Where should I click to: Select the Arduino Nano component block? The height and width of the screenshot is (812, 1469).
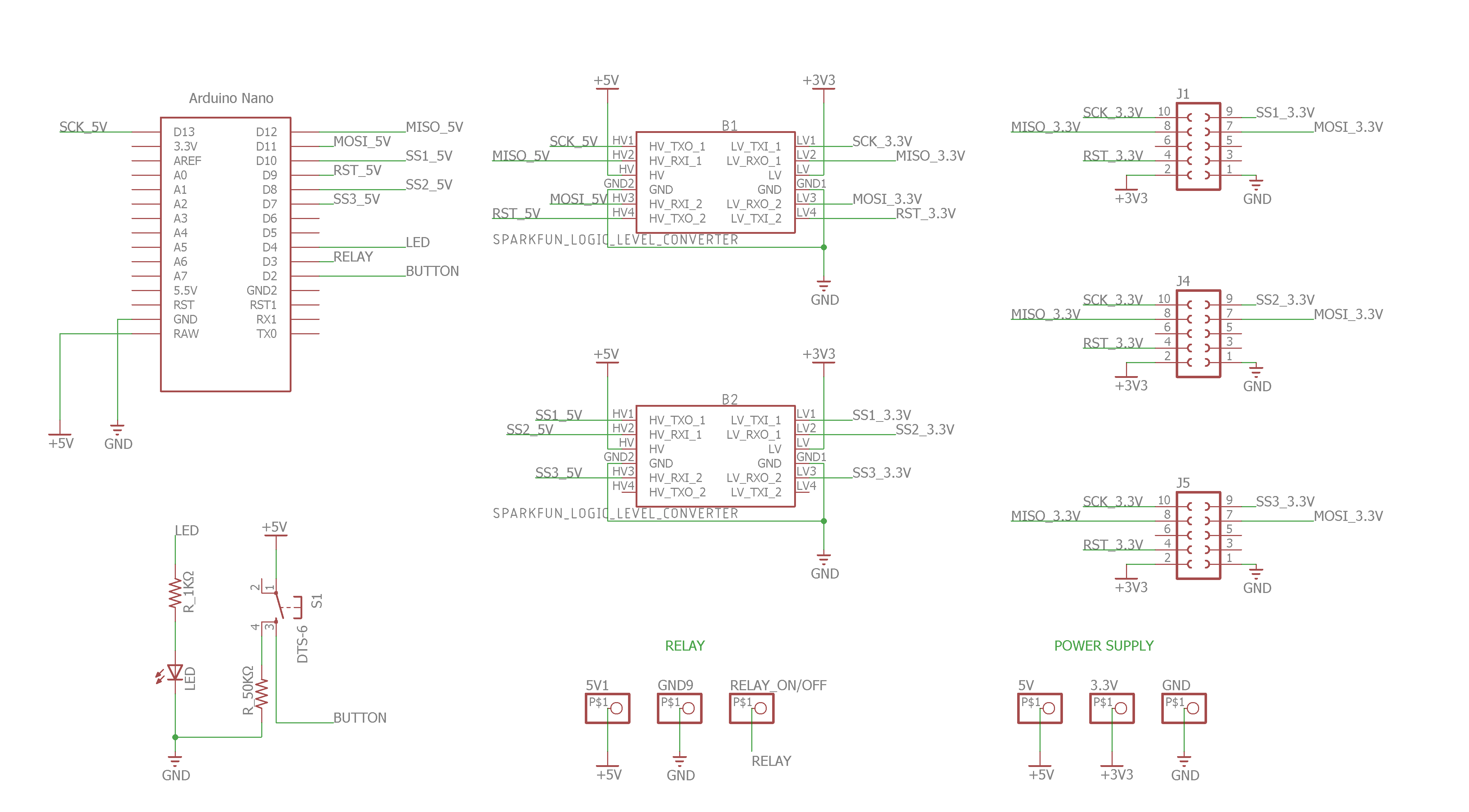tap(226, 254)
